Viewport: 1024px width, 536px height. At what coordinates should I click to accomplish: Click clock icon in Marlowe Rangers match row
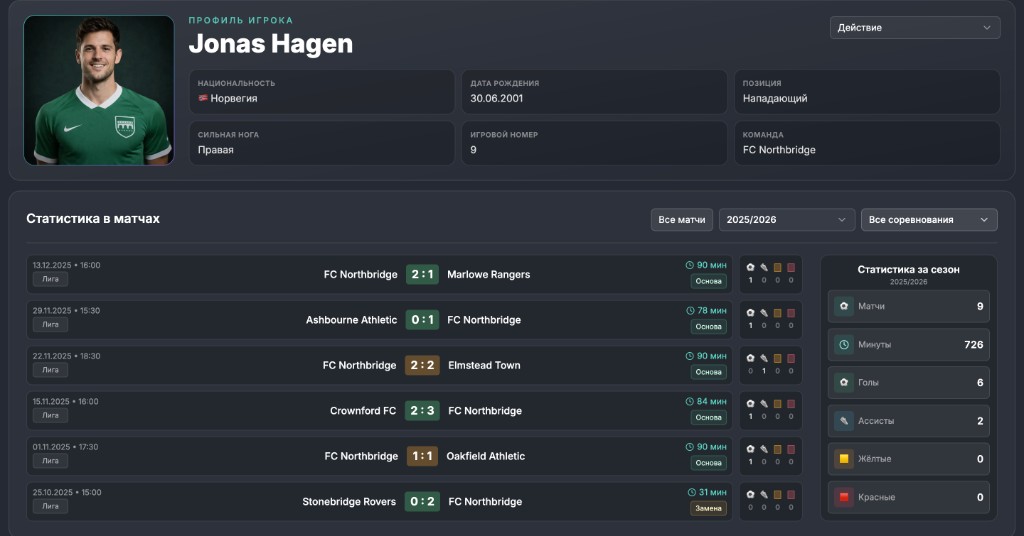pyautogui.click(x=689, y=265)
